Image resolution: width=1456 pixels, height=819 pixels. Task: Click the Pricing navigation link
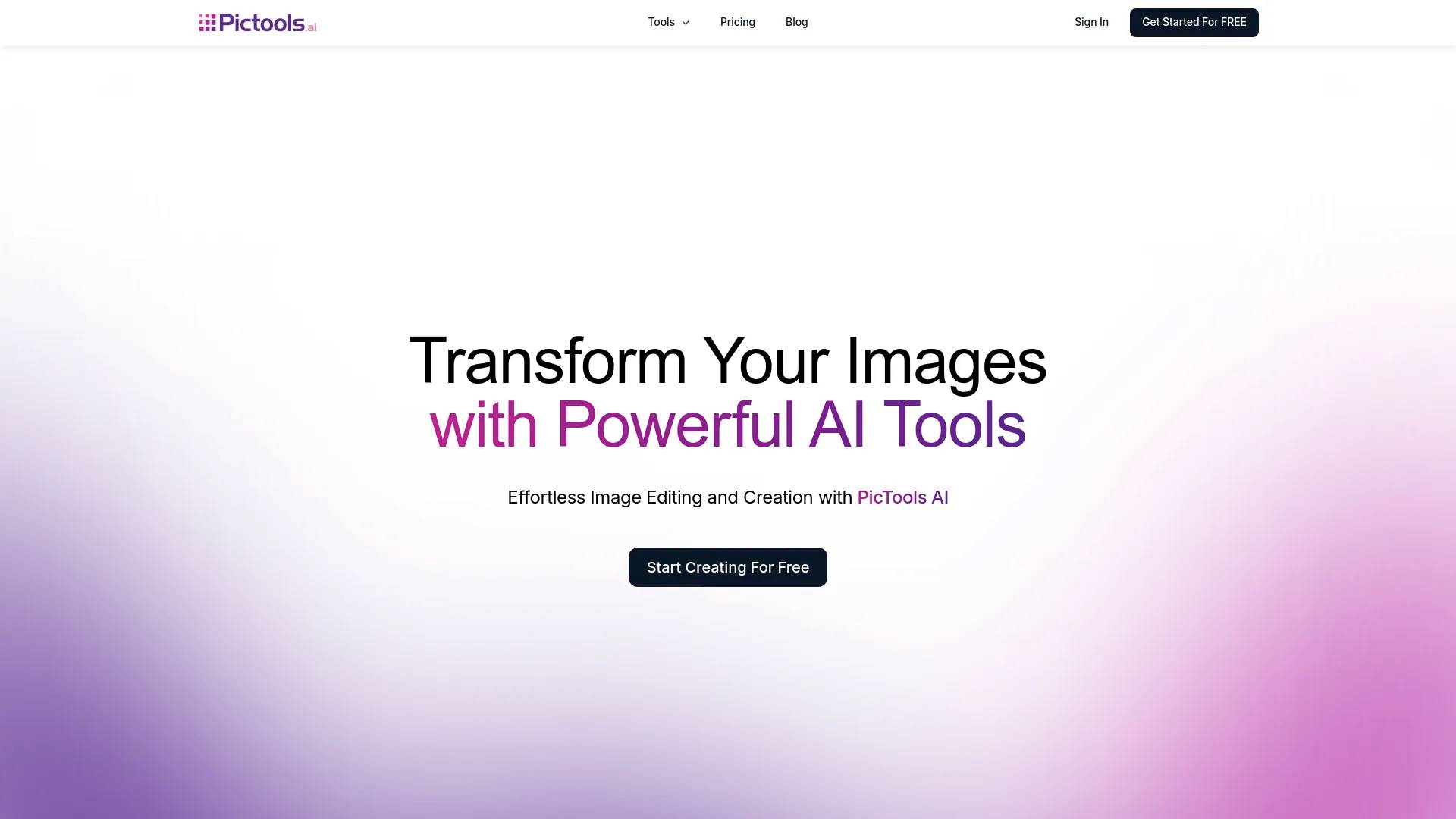737,22
